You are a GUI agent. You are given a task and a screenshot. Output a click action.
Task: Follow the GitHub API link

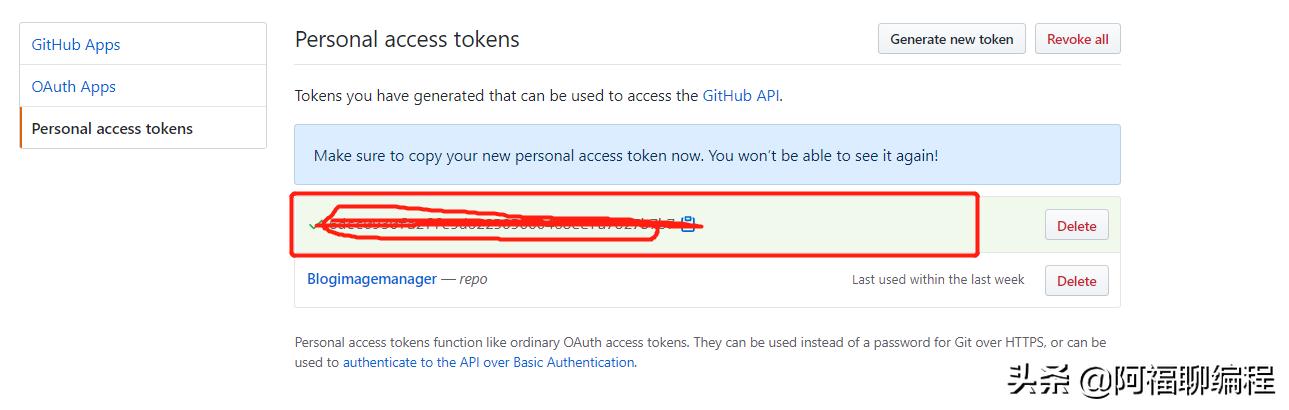click(x=740, y=96)
